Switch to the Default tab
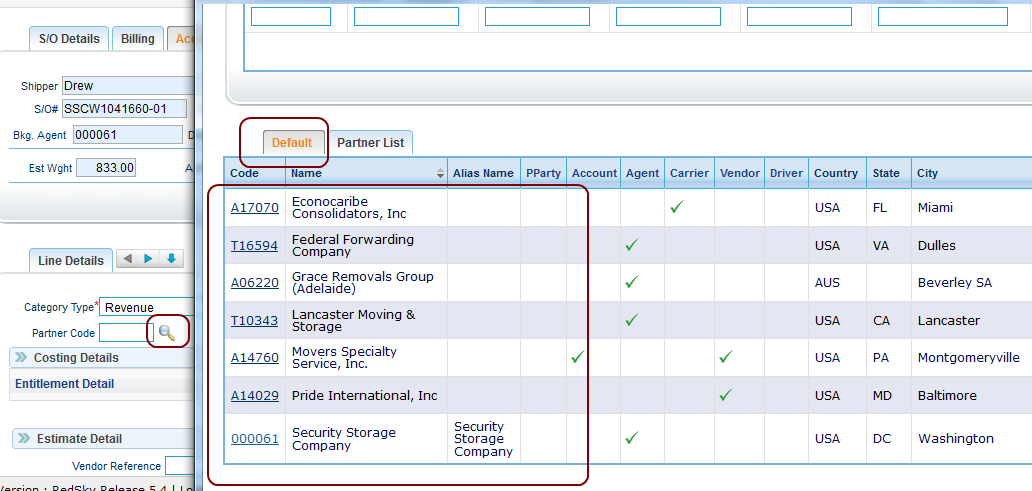 [292, 142]
